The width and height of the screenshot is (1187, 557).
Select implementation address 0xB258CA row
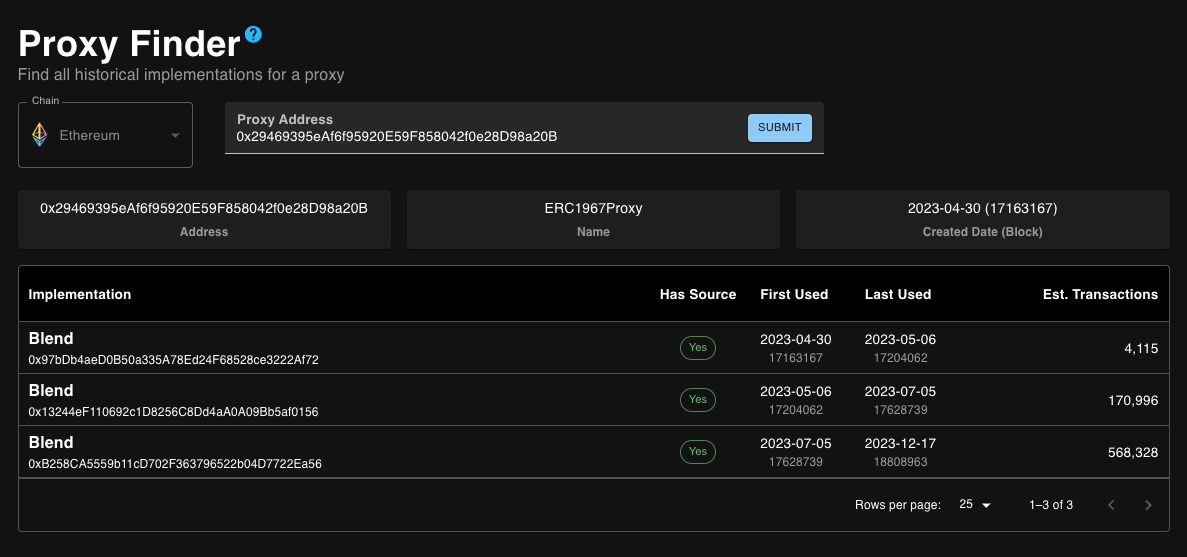[x=175, y=464]
